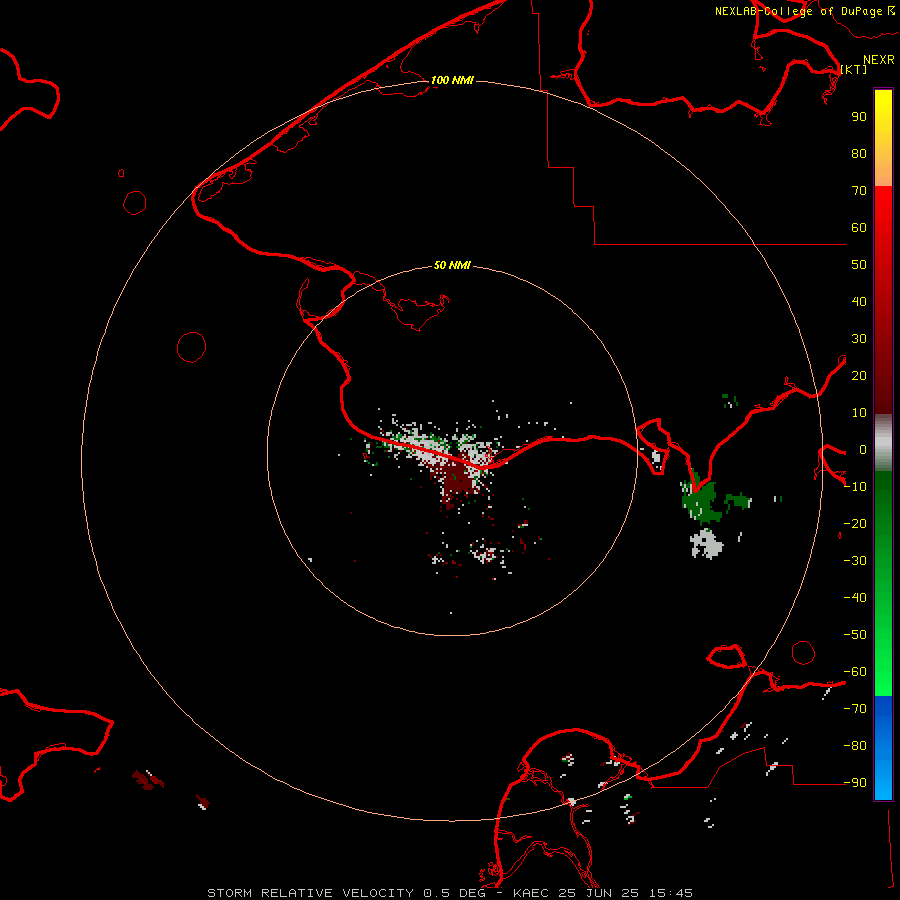
Task: Click the 30 value on velocity scale
Action: 859,339
